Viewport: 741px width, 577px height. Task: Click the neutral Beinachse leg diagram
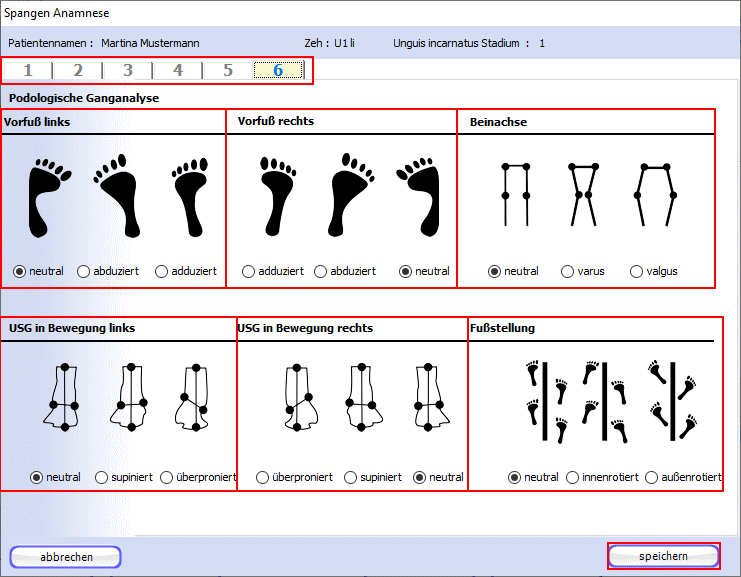[514, 194]
